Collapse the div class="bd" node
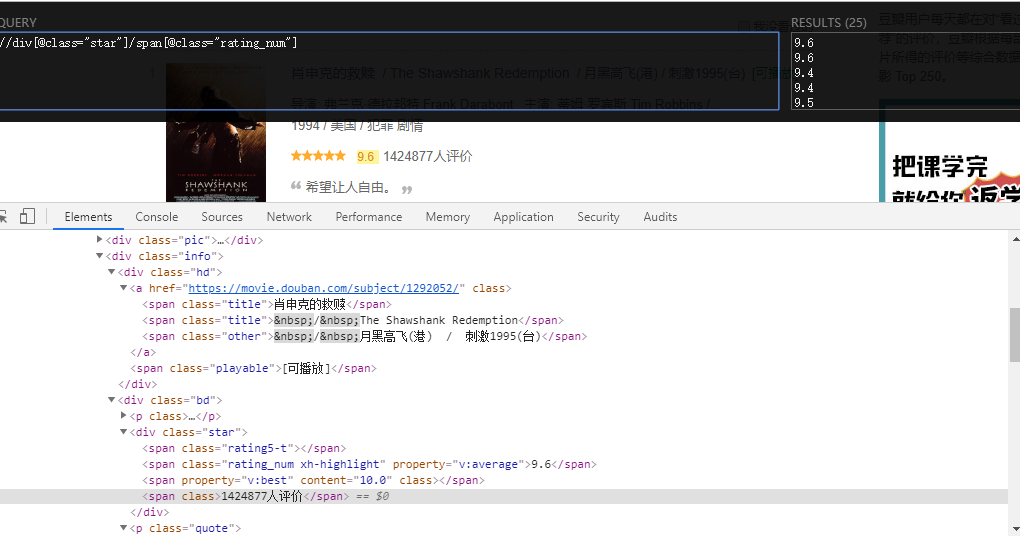The width and height of the screenshot is (1020, 536). (111, 399)
